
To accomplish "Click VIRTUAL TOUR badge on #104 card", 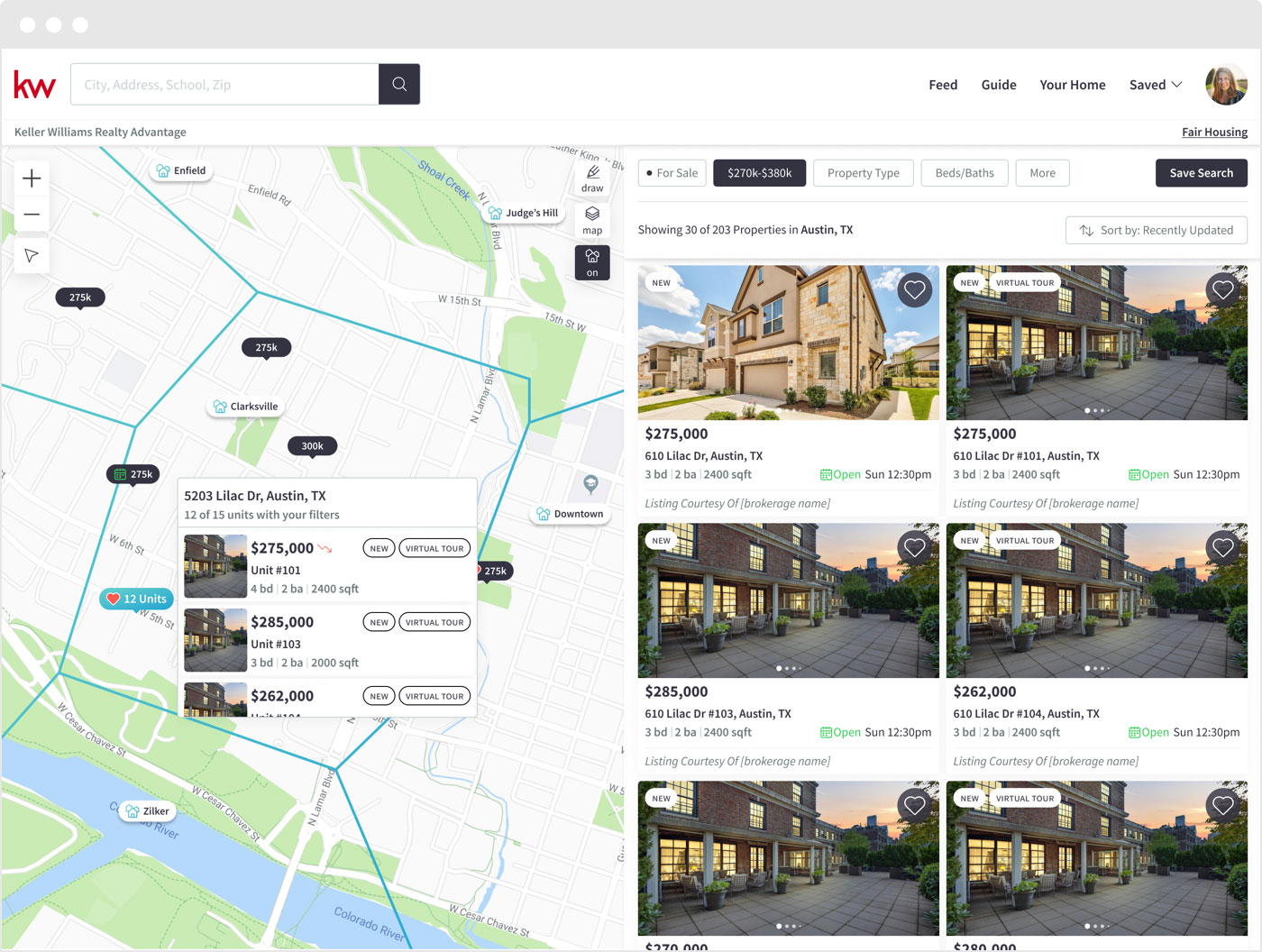I will click(1025, 540).
